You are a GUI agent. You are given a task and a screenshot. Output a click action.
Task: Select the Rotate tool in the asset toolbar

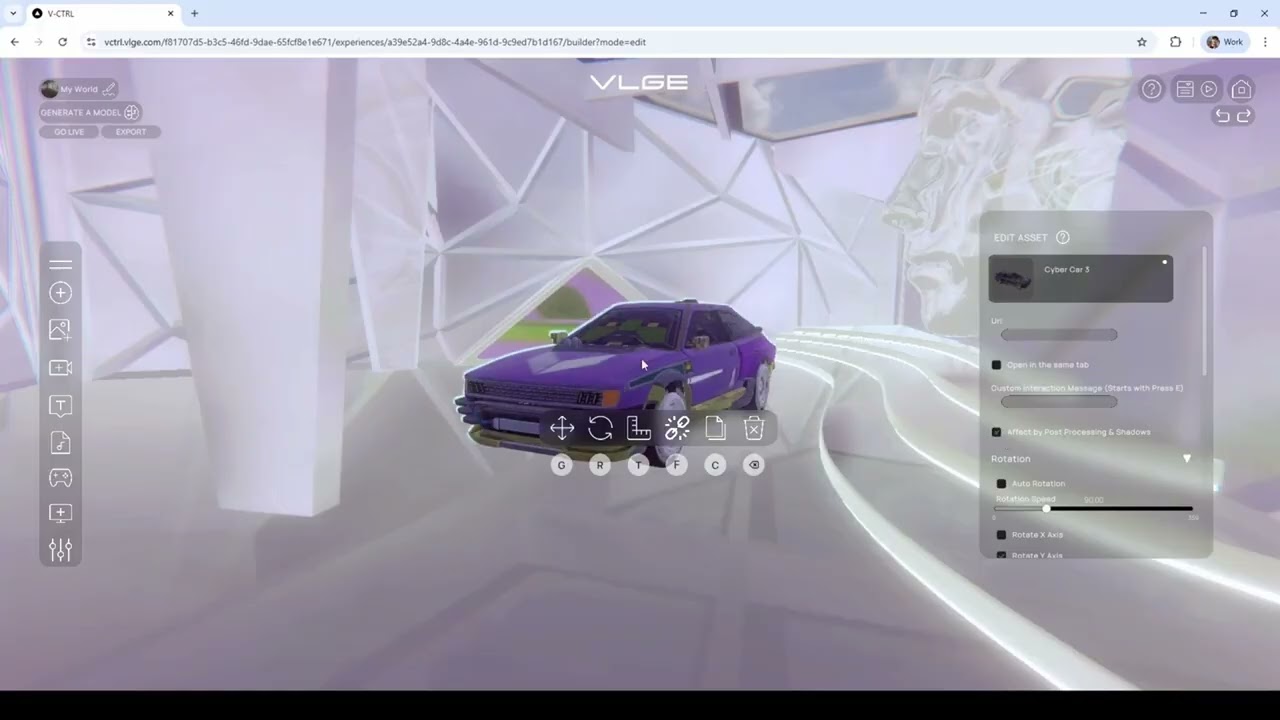coord(599,428)
